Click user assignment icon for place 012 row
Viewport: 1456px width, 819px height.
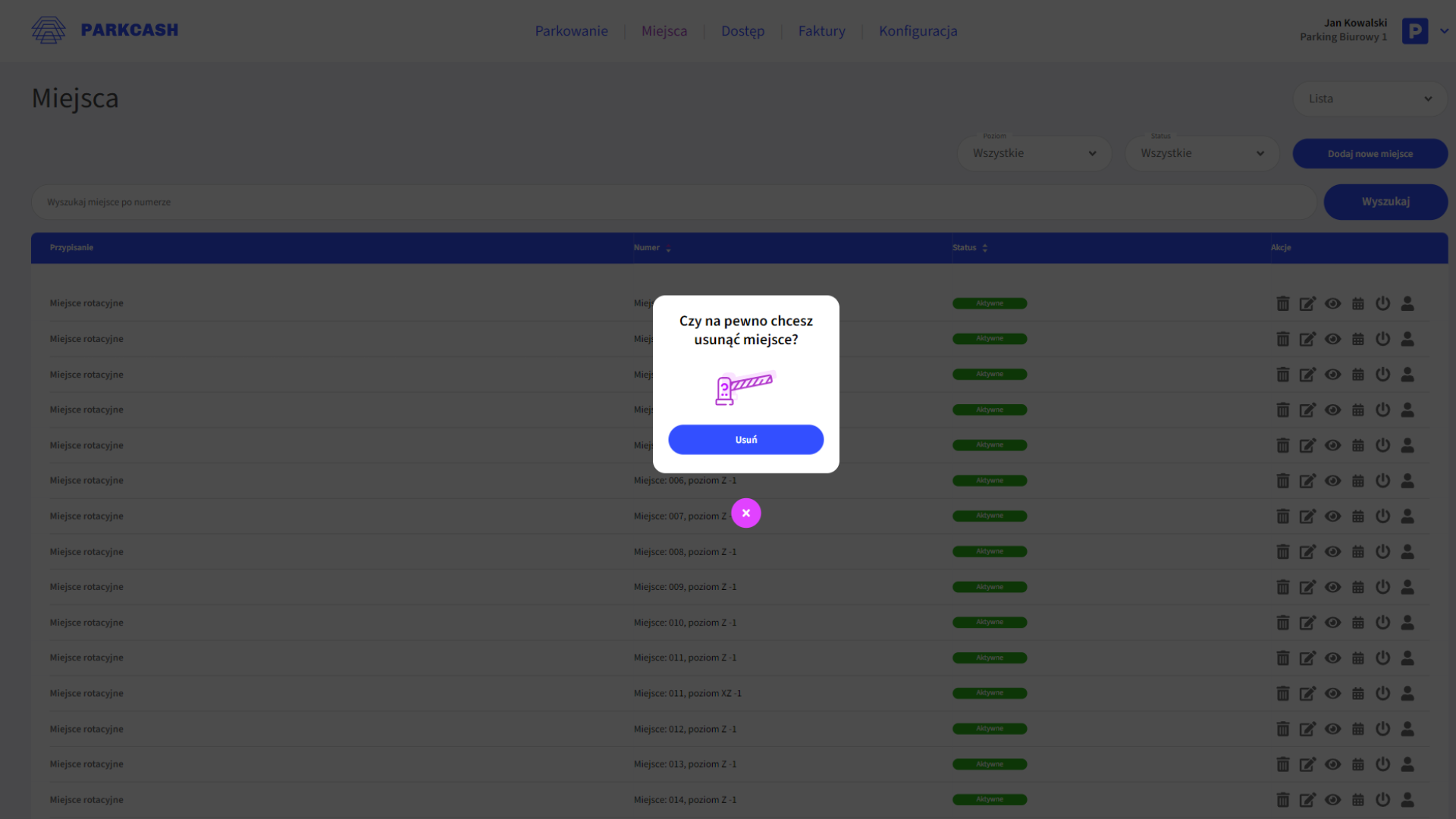[x=1407, y=729]
